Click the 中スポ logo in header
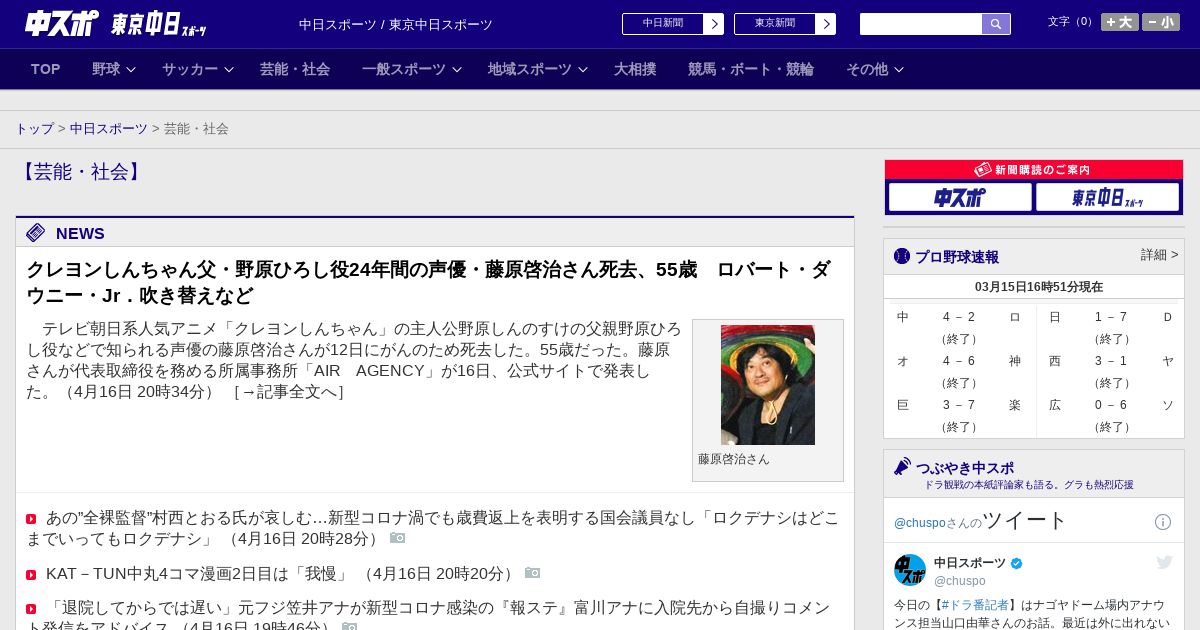The image size is (1200, 630). point(62,23)
